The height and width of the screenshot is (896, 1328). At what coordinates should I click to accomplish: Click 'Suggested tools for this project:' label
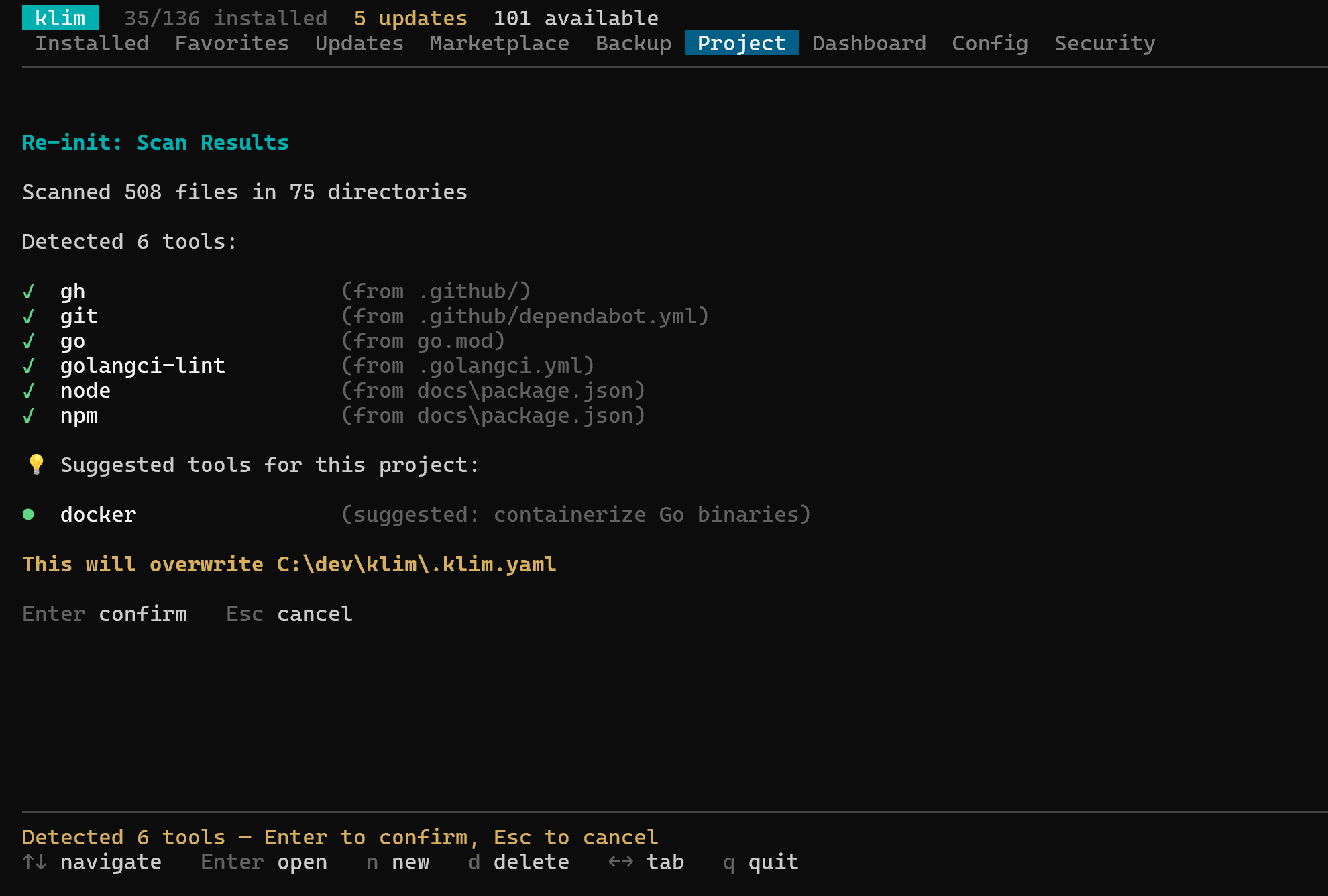pos(270,465)
